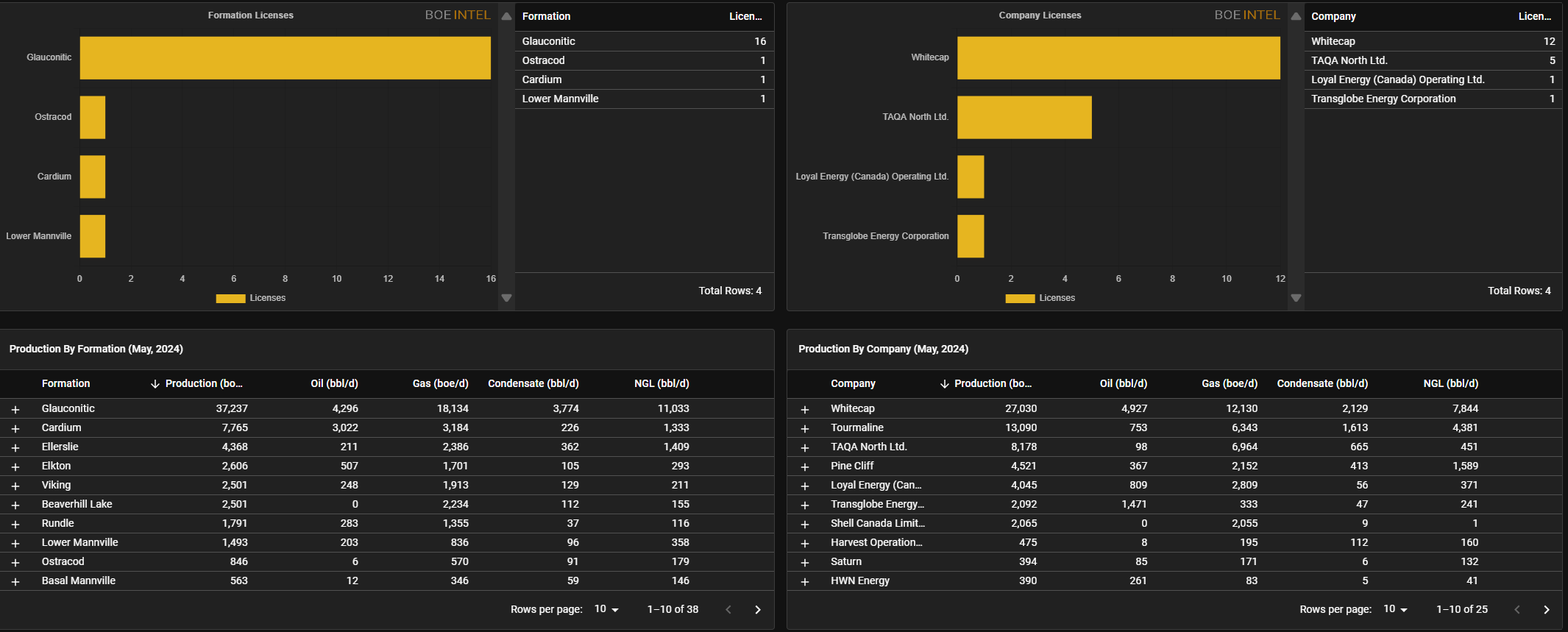Expand the Elkton formation row
1568x632 pixels.
click(x=15, y=466)
